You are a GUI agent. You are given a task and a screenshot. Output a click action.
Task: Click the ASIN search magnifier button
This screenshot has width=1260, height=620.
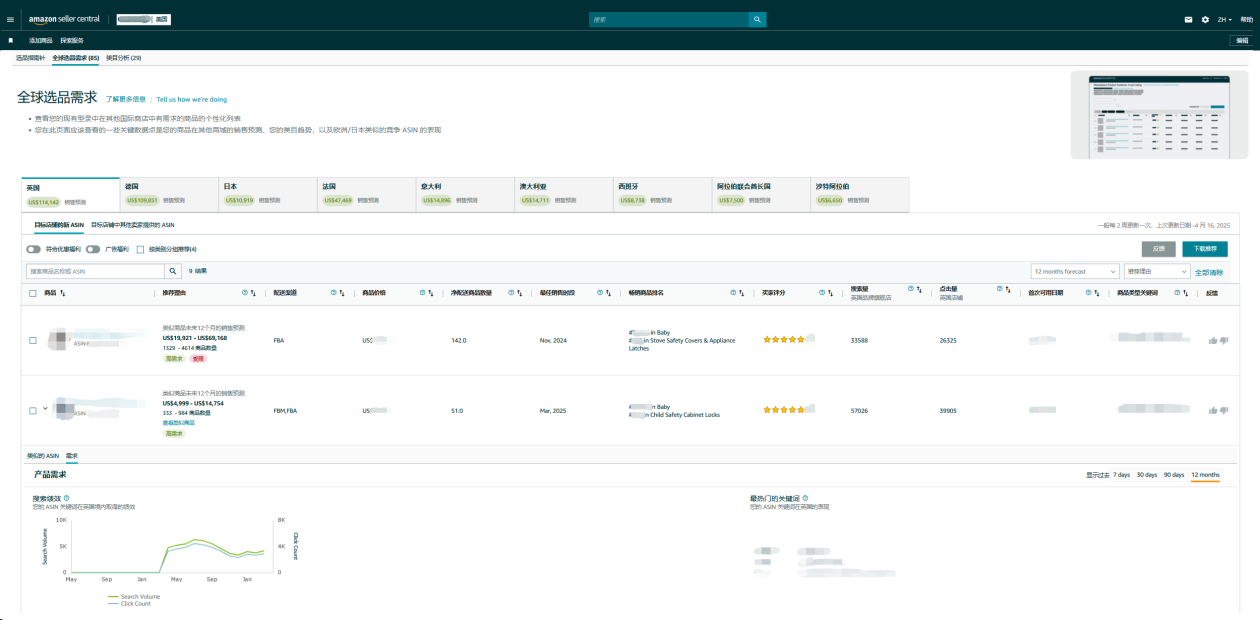[172, 271]
